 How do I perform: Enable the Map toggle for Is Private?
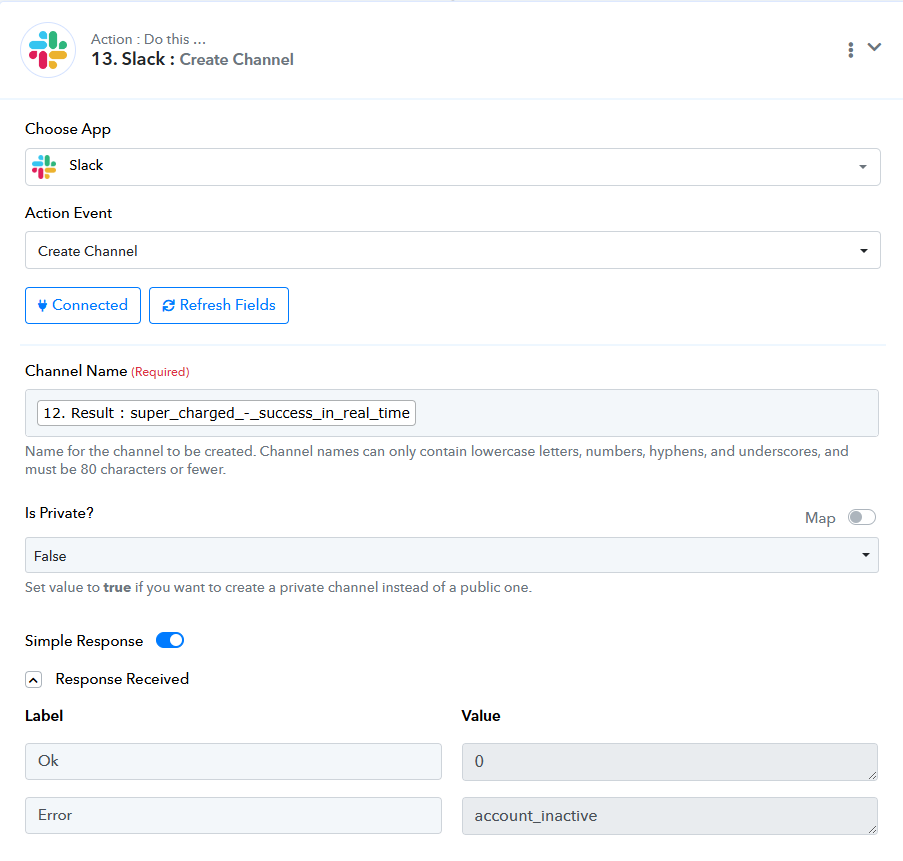862,517
